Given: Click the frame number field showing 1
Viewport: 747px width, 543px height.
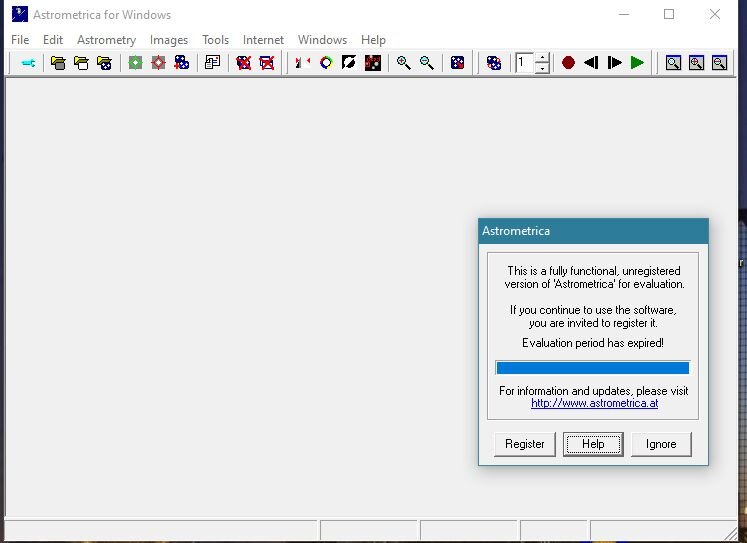Looking at the screenshot, I should point(525,63).
